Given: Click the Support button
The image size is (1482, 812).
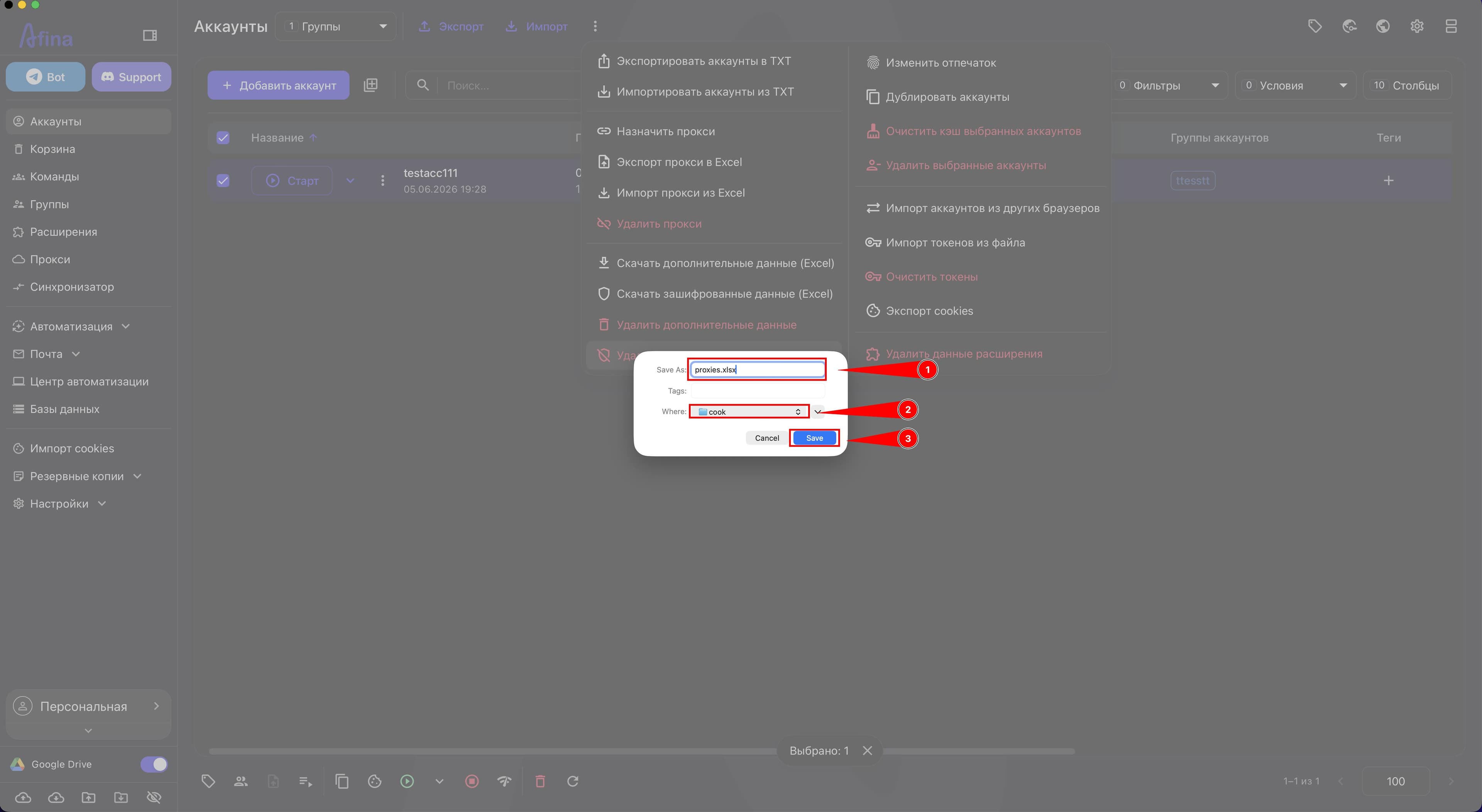Looking at the screenshot, I should [131, 76].
